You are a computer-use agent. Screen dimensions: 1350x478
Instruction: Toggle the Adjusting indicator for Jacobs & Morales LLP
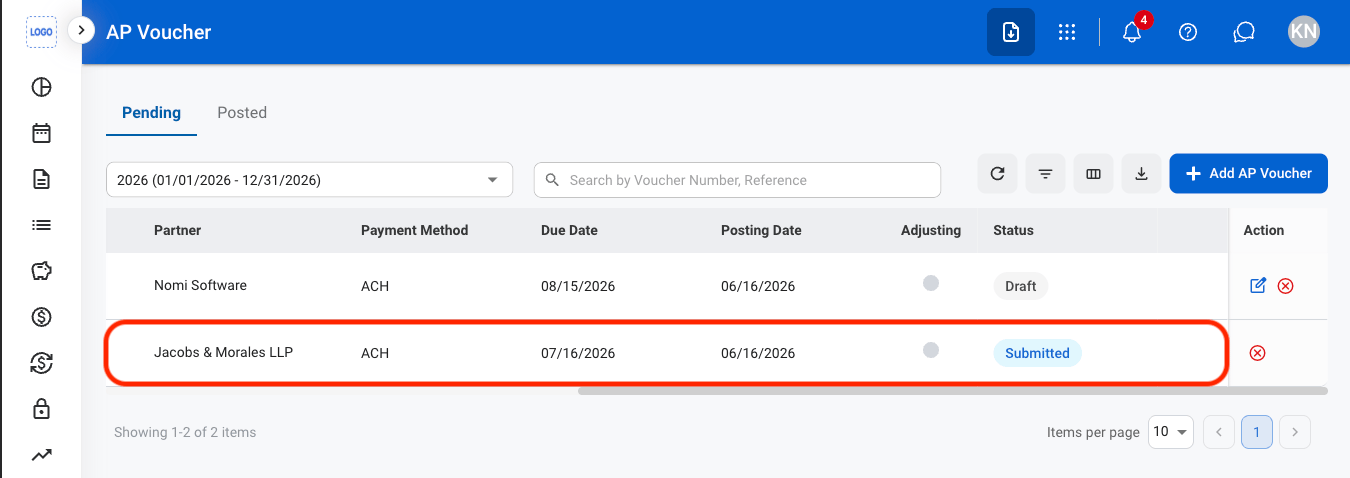pyautogui.click(x=931, y=350)
